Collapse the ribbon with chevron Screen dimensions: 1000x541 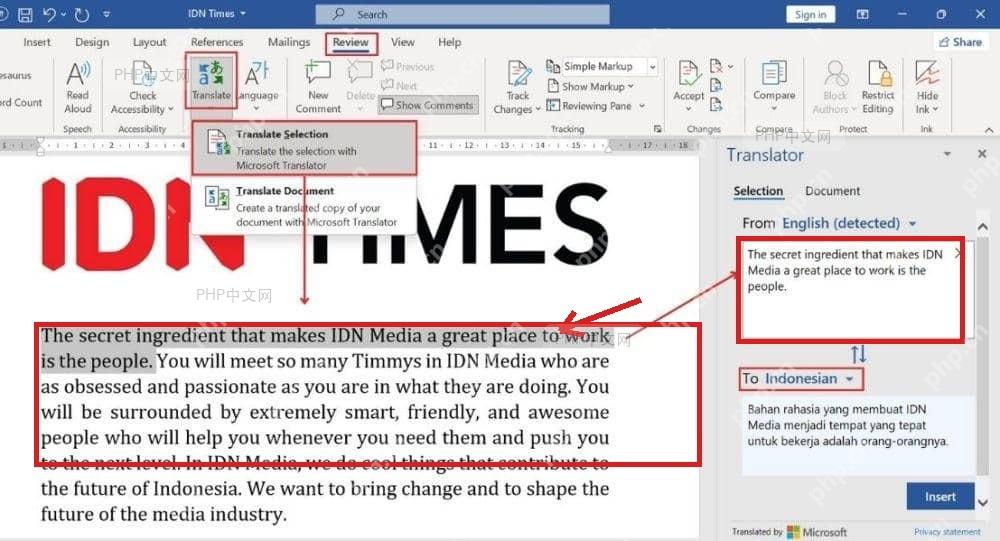pyautogui.click(x=989, y=130)
